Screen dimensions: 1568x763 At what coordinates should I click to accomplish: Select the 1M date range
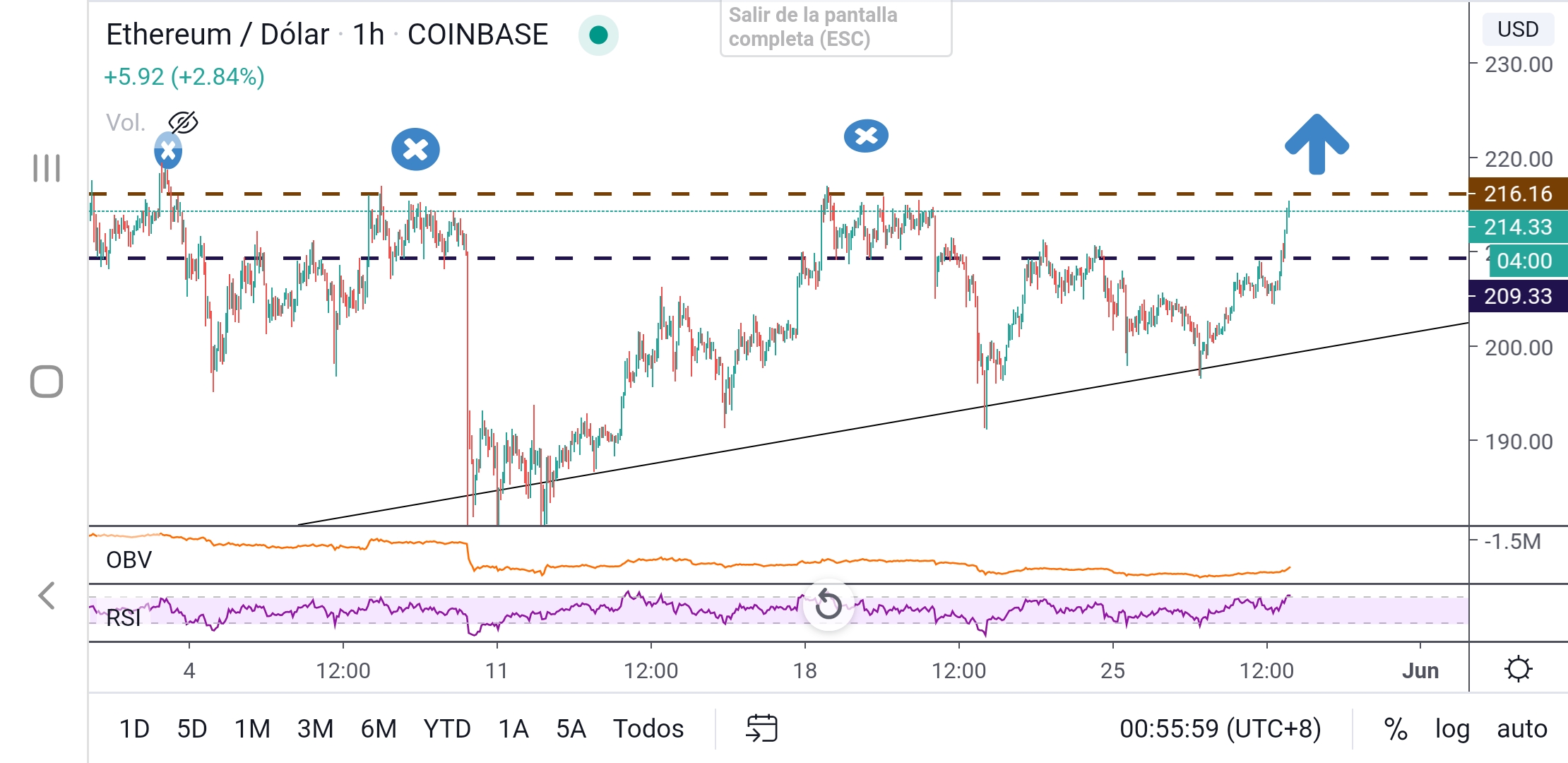[x=252, y=728]
